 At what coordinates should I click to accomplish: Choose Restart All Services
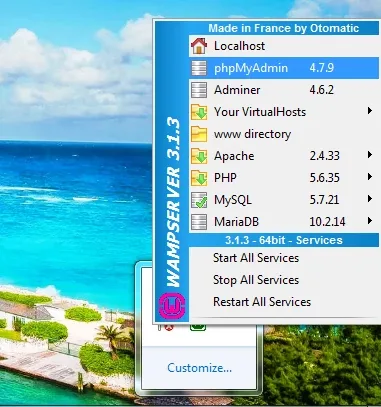(284, 302)
